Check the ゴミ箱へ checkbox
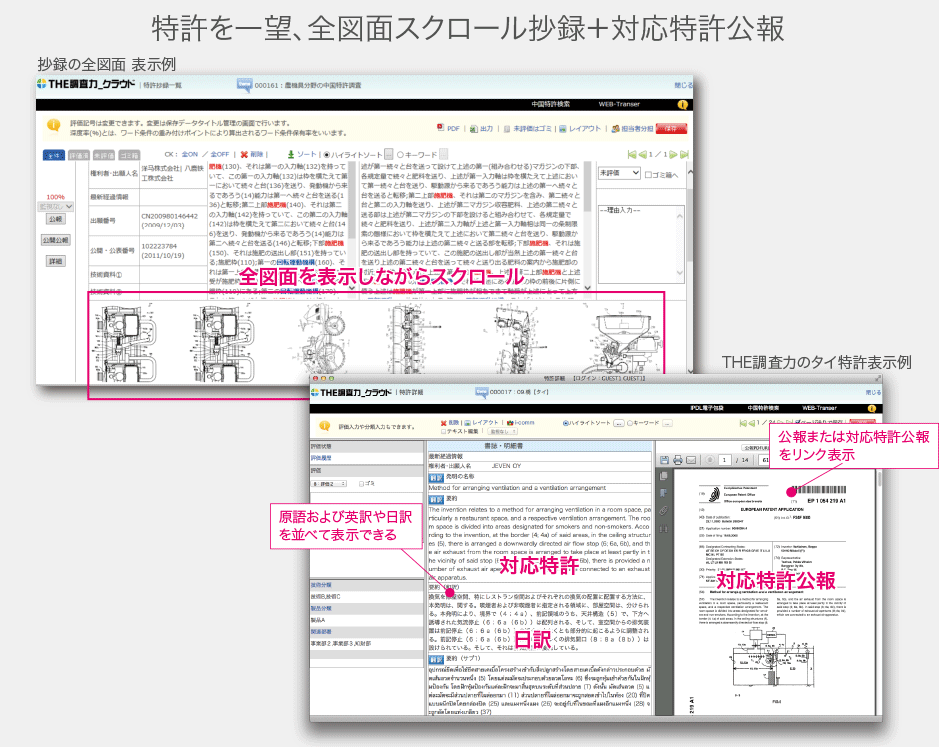The height and width of the screenshot is (754, 940). pos(648,175)
